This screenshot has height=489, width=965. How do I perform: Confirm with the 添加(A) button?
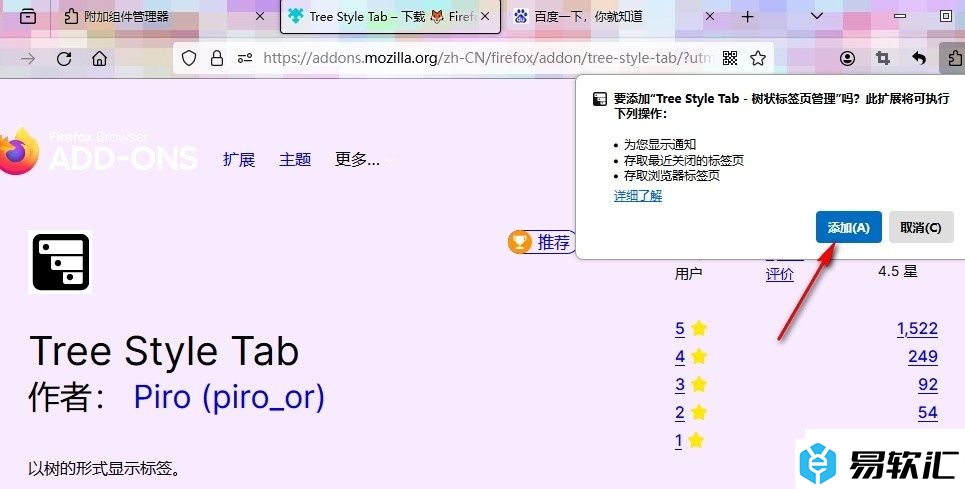(x=849, y=228)
